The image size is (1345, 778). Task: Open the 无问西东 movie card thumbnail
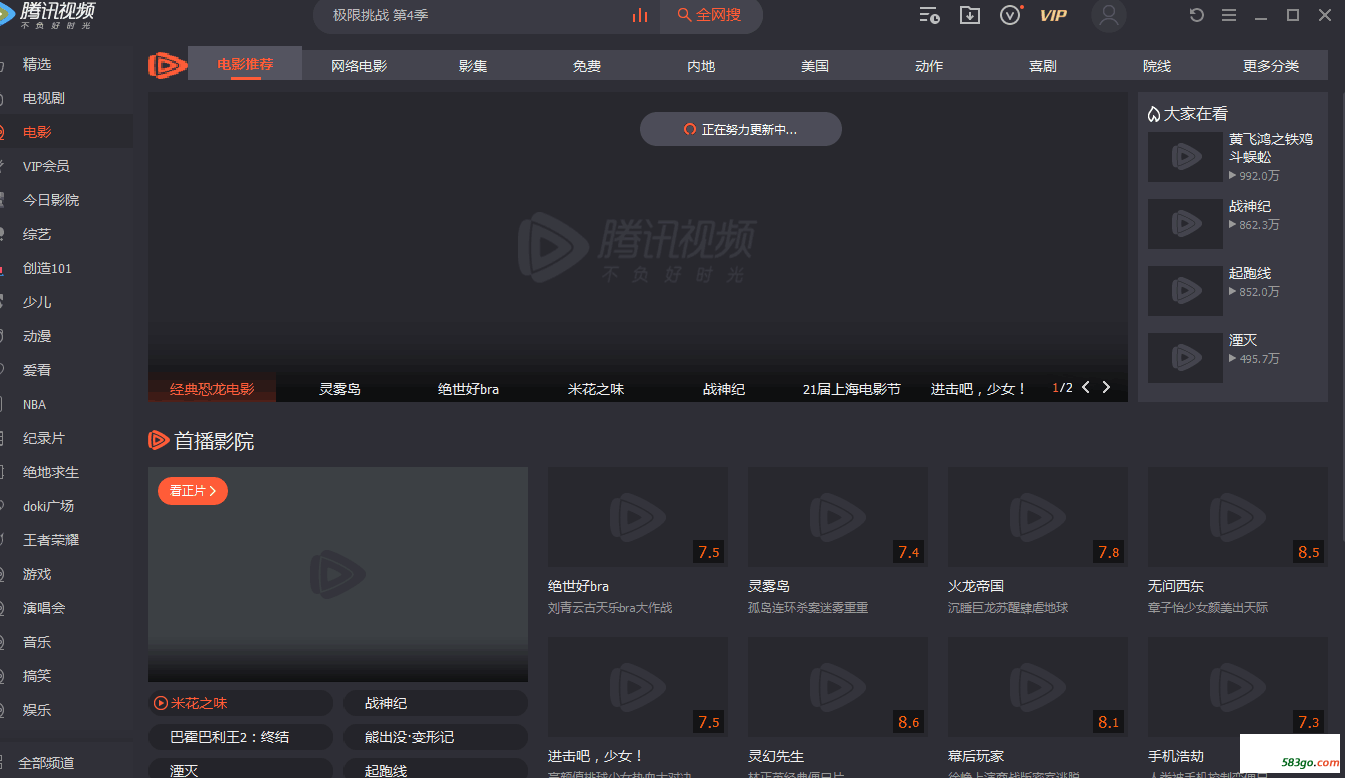pos(1238,517)
